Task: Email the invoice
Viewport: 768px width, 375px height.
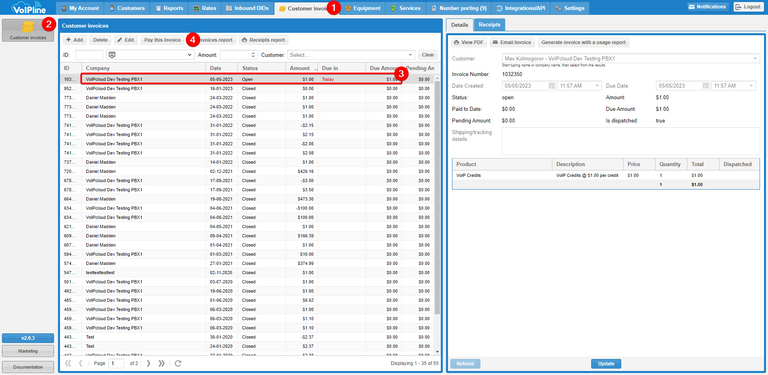Action: [512, 43]
